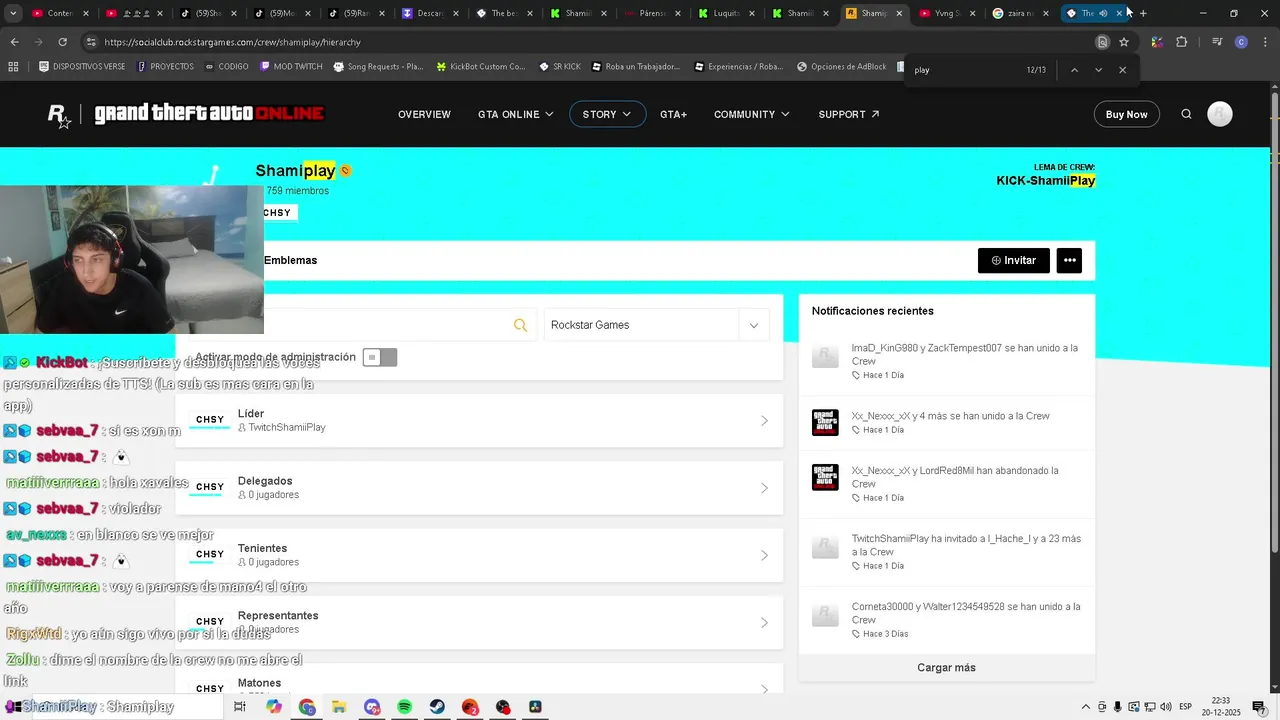Open the Opciones de AdBlock bookmark
The height and width of the screenshot is (720, 1280).
[841, 67]
